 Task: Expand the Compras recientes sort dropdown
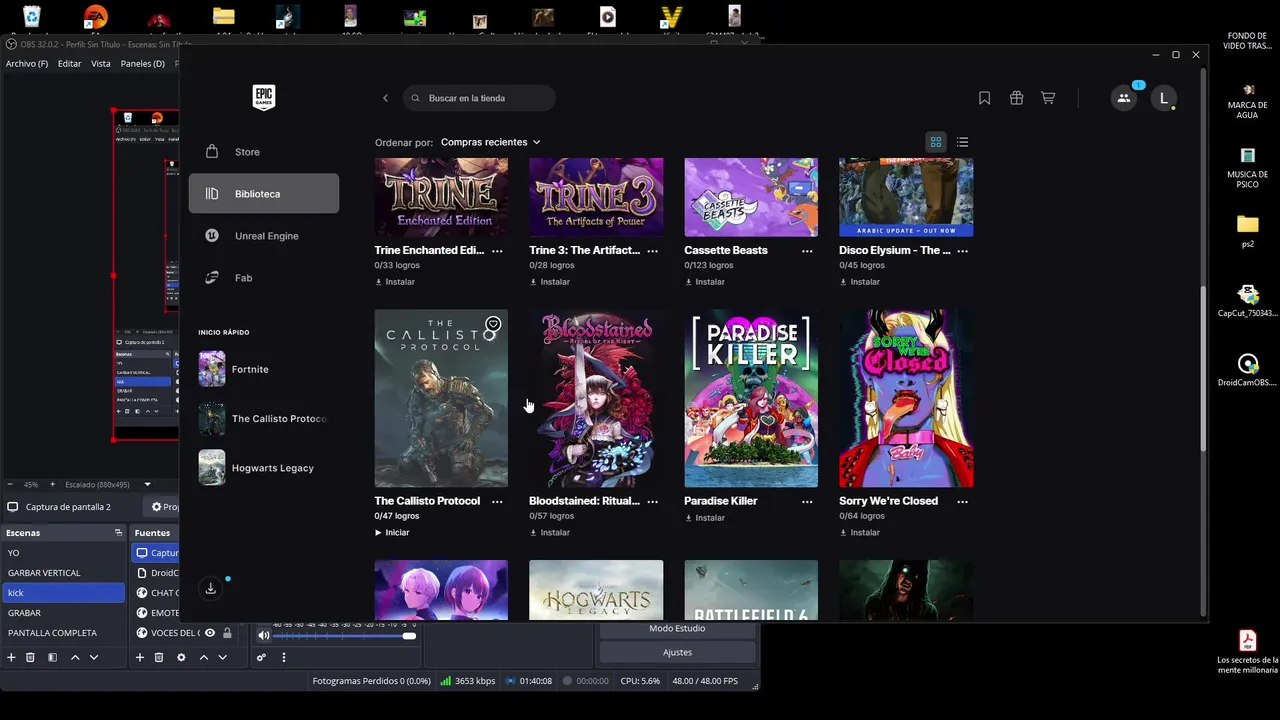tap(490, 142)
